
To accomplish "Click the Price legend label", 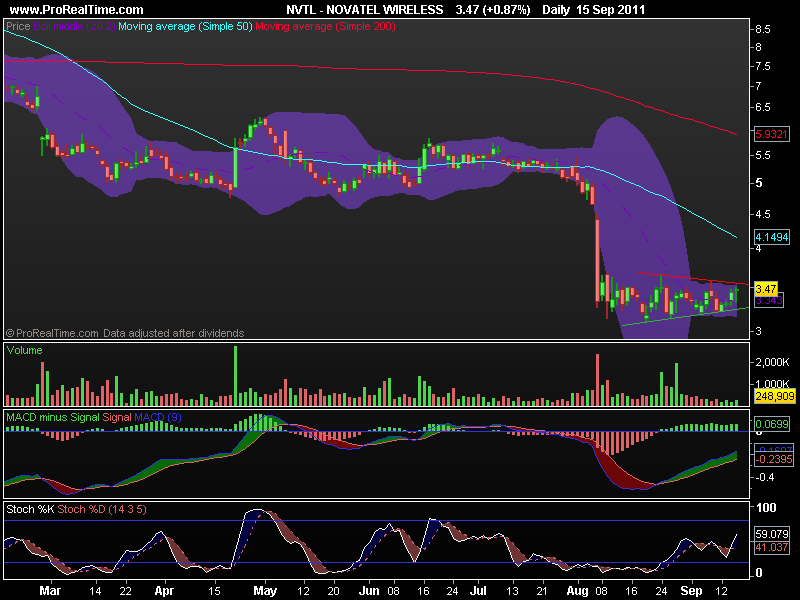I will click(18, 26).
